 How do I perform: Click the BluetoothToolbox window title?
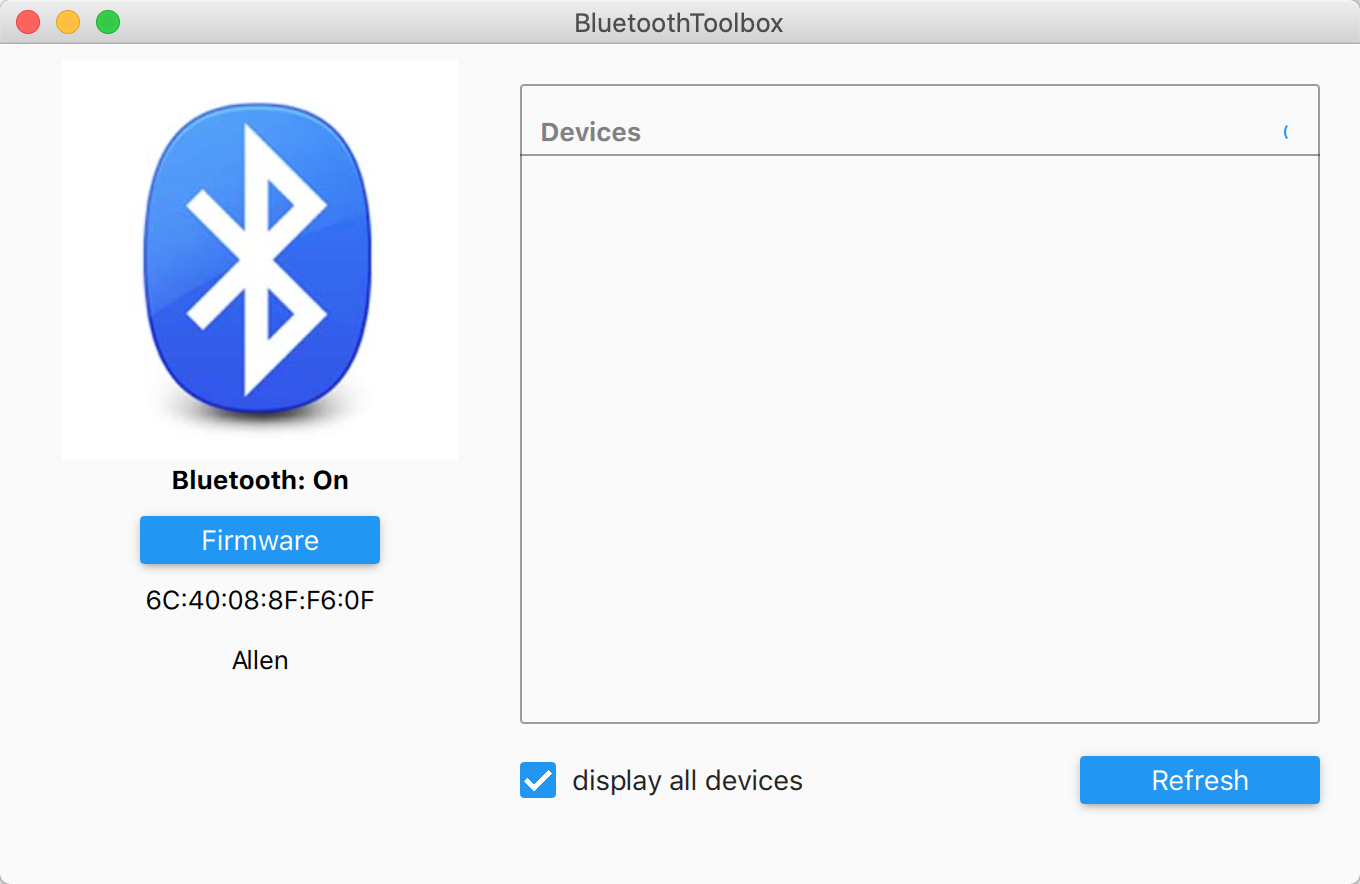[679, 23]
